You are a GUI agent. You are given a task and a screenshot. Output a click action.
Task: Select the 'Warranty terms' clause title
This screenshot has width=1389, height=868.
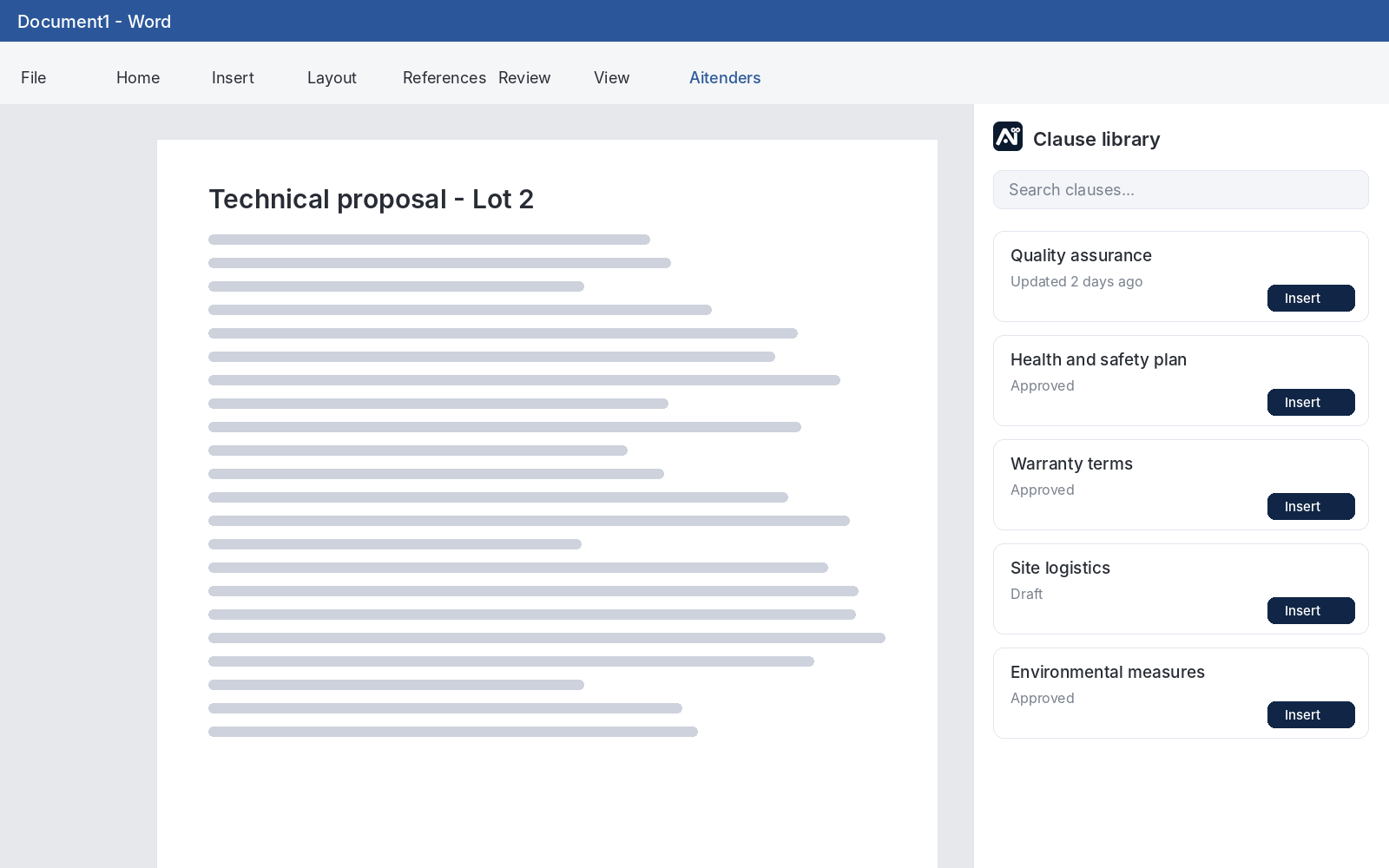pyautogui.click(x=1071, y=464)
